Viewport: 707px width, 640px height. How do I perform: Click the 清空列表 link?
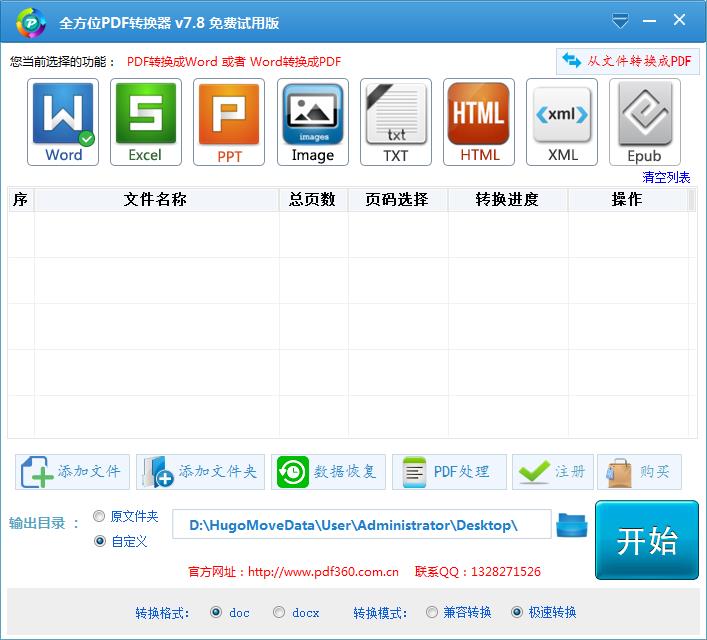666,178
